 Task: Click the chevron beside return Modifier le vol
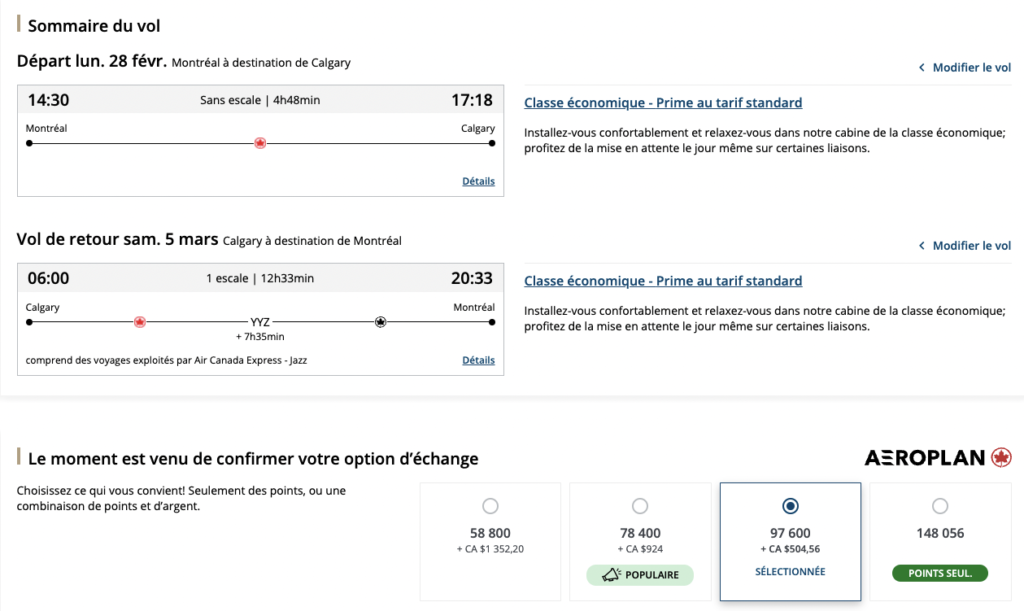[x=921, y=246]
